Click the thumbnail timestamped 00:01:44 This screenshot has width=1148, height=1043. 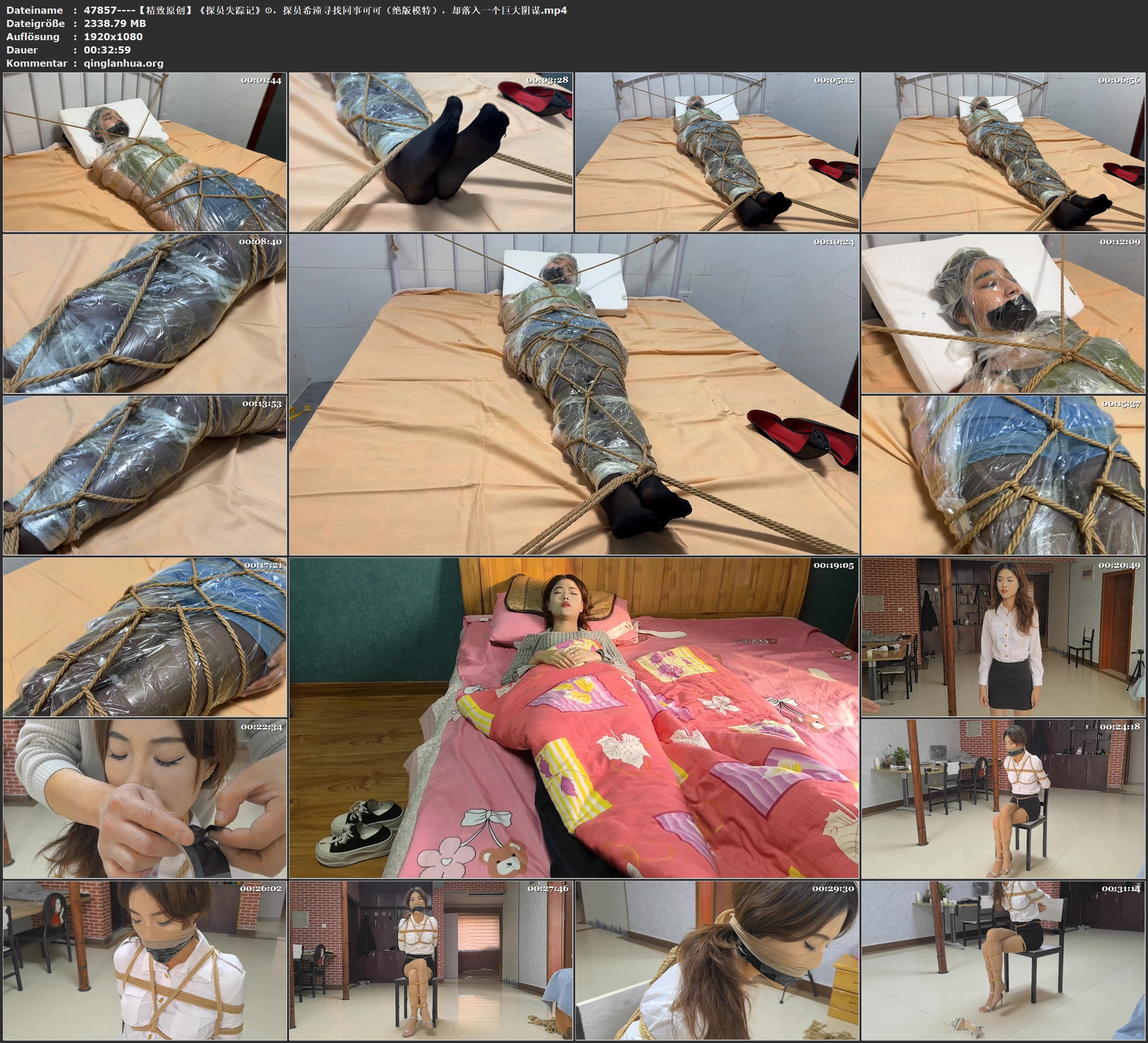tap(145, 152)
